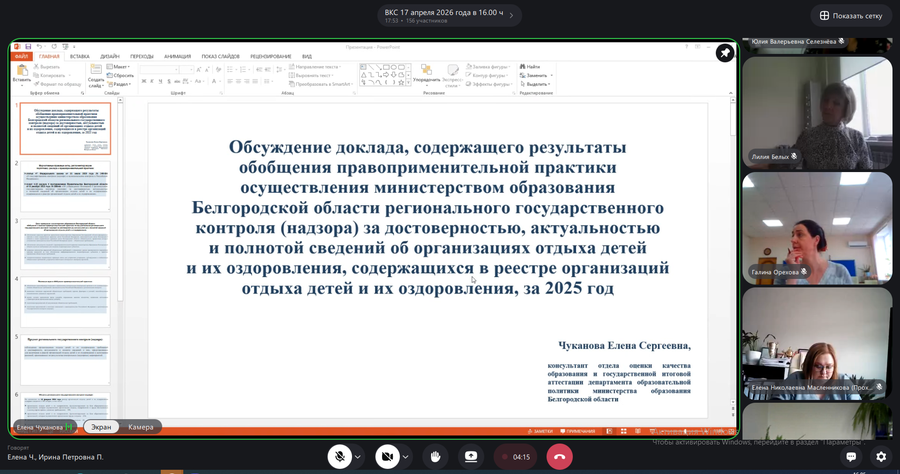Open call settings via the gear icon
The width and height of the screenshot is (900, 474).
(881, 456)
